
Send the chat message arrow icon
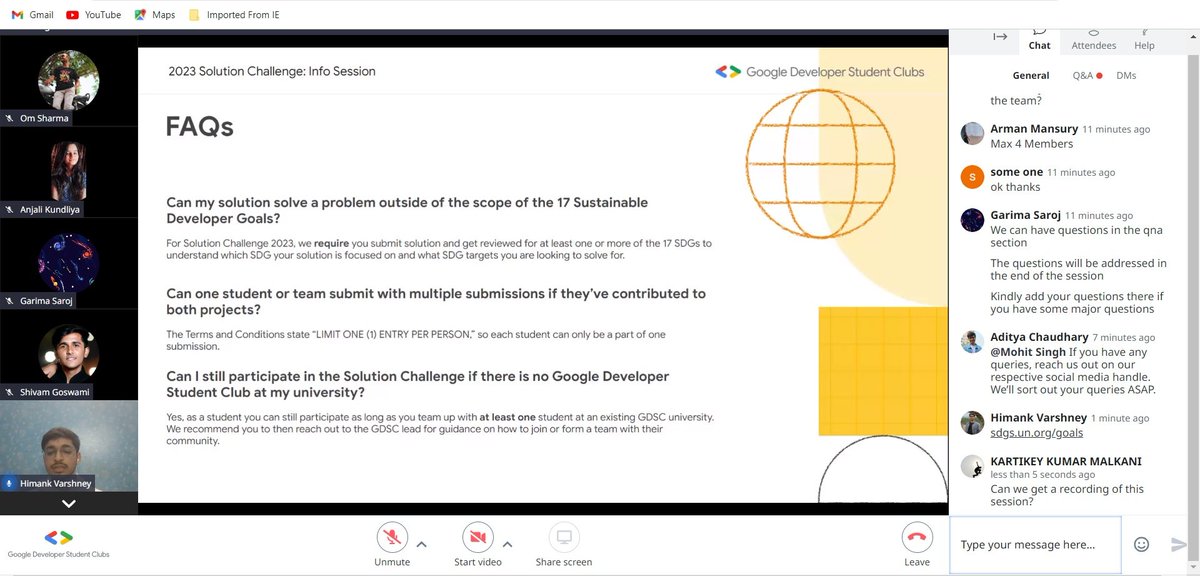(1179, 544)
